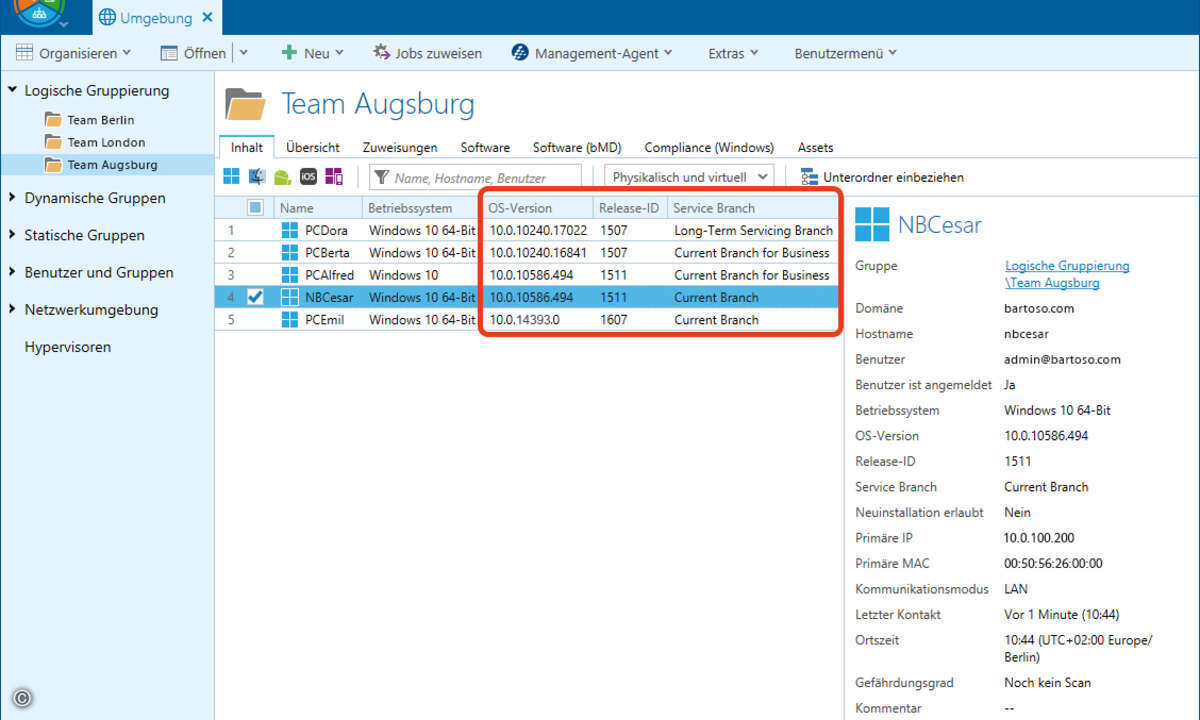The width and height of the screenshot is (1200, 720).
Task: Click the Windows icon next to PCEmil
Action: (x=290, y=320)
